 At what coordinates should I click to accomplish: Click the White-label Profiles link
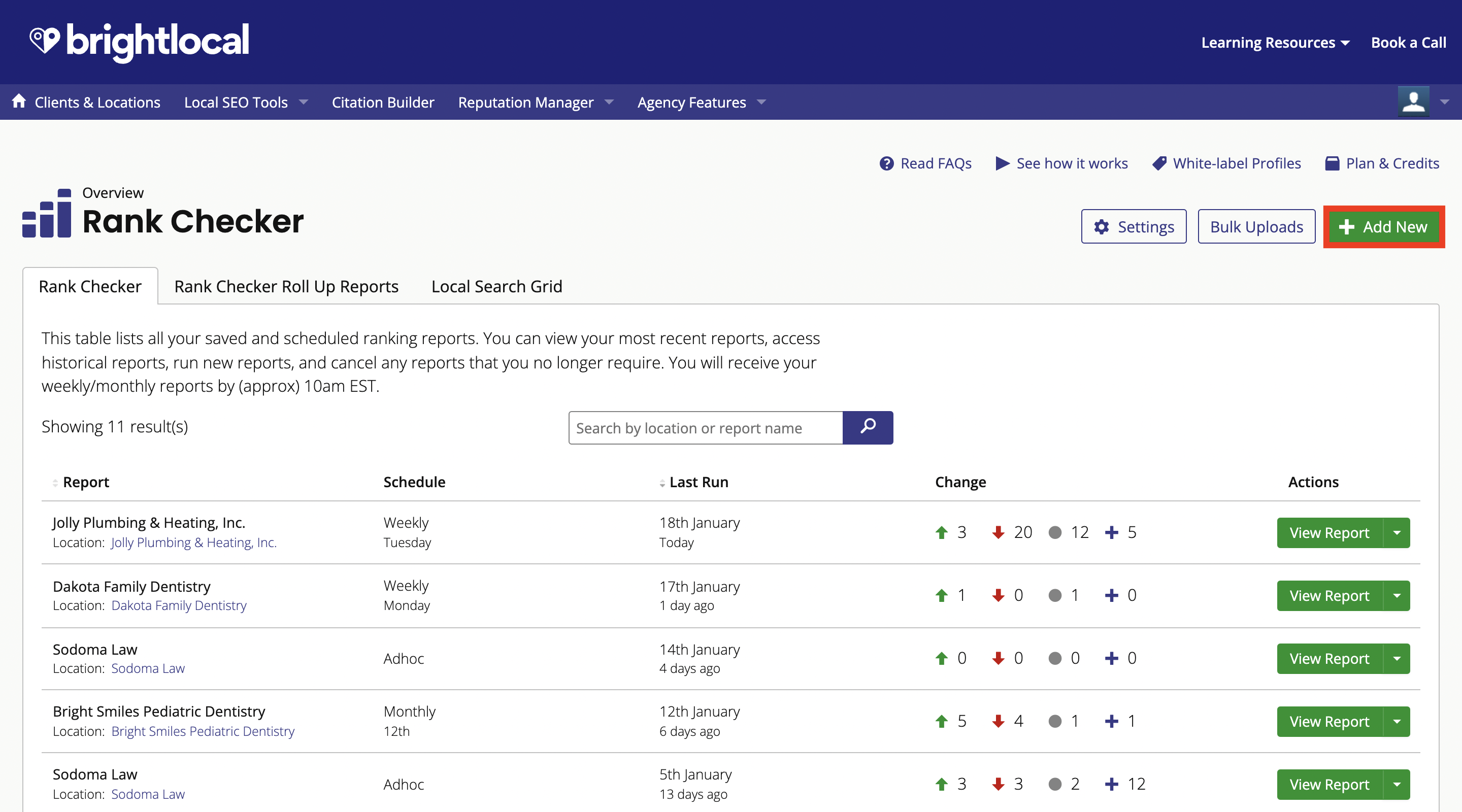(1237, 163)
